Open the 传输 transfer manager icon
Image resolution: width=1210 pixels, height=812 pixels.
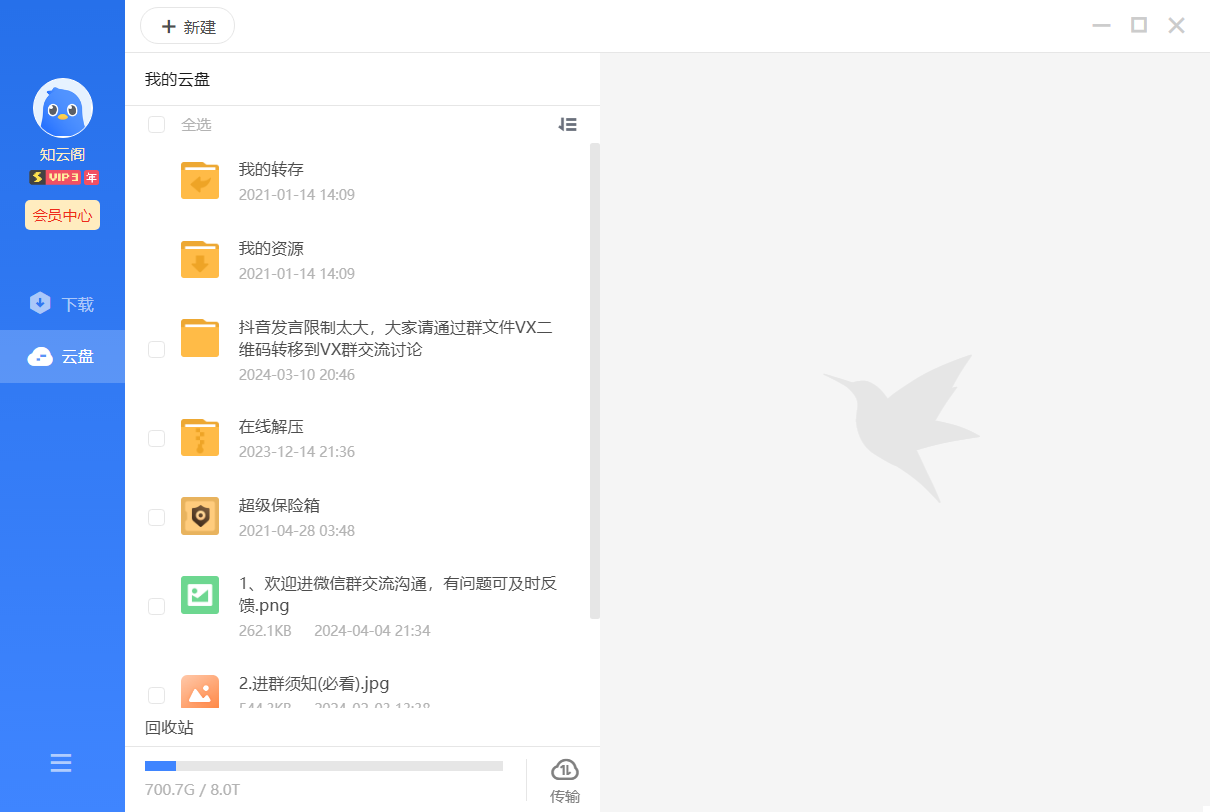(565, 770)
